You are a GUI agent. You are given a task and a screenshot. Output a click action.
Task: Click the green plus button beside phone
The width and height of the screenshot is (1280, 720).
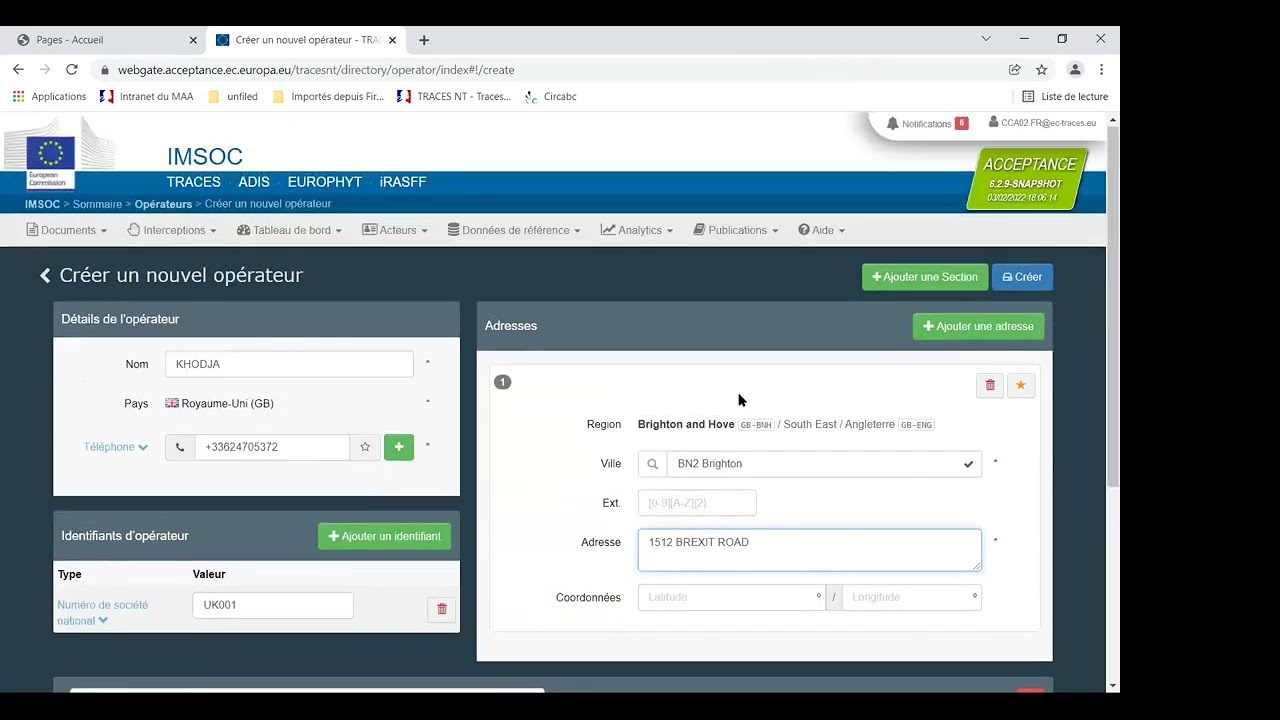[399, 447]
